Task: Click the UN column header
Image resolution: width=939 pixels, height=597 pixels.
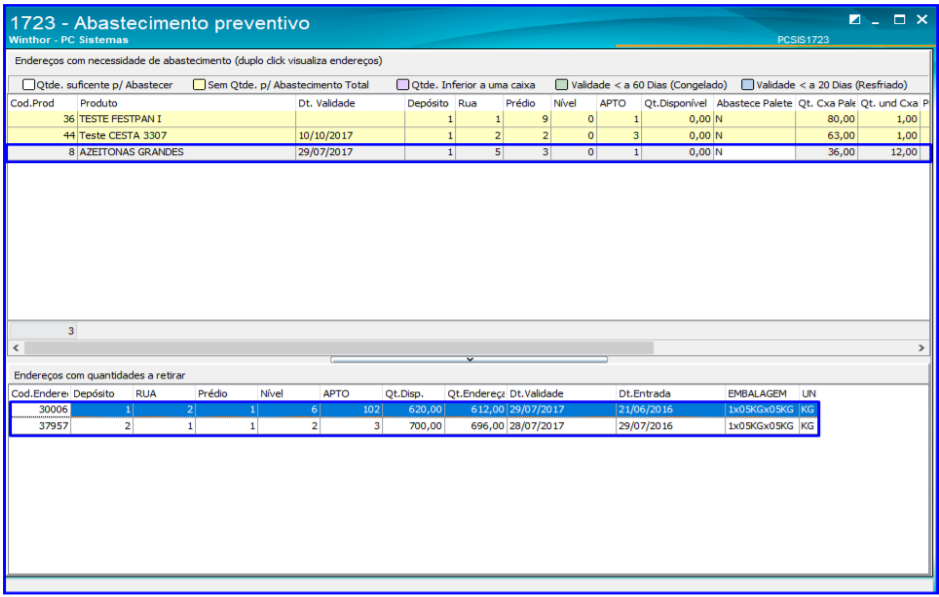Action: tap(808, 393)
